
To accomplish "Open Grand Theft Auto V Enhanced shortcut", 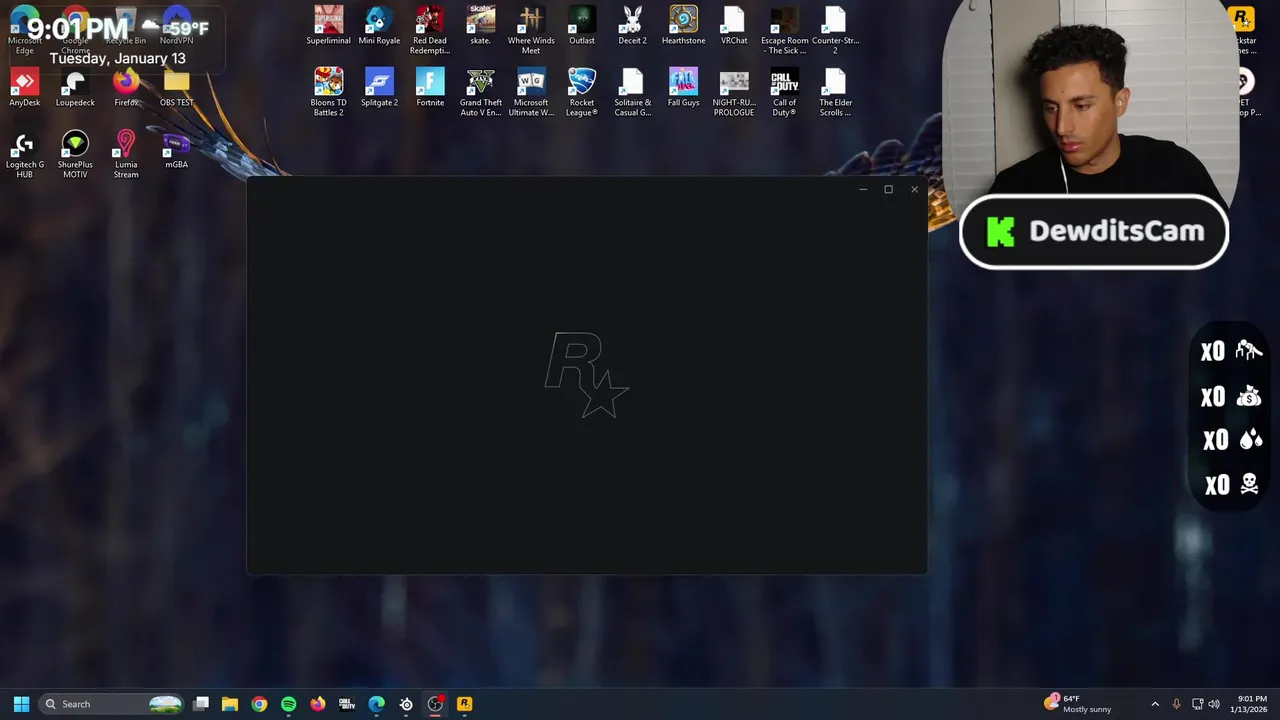I will click(x=481, y=92).
